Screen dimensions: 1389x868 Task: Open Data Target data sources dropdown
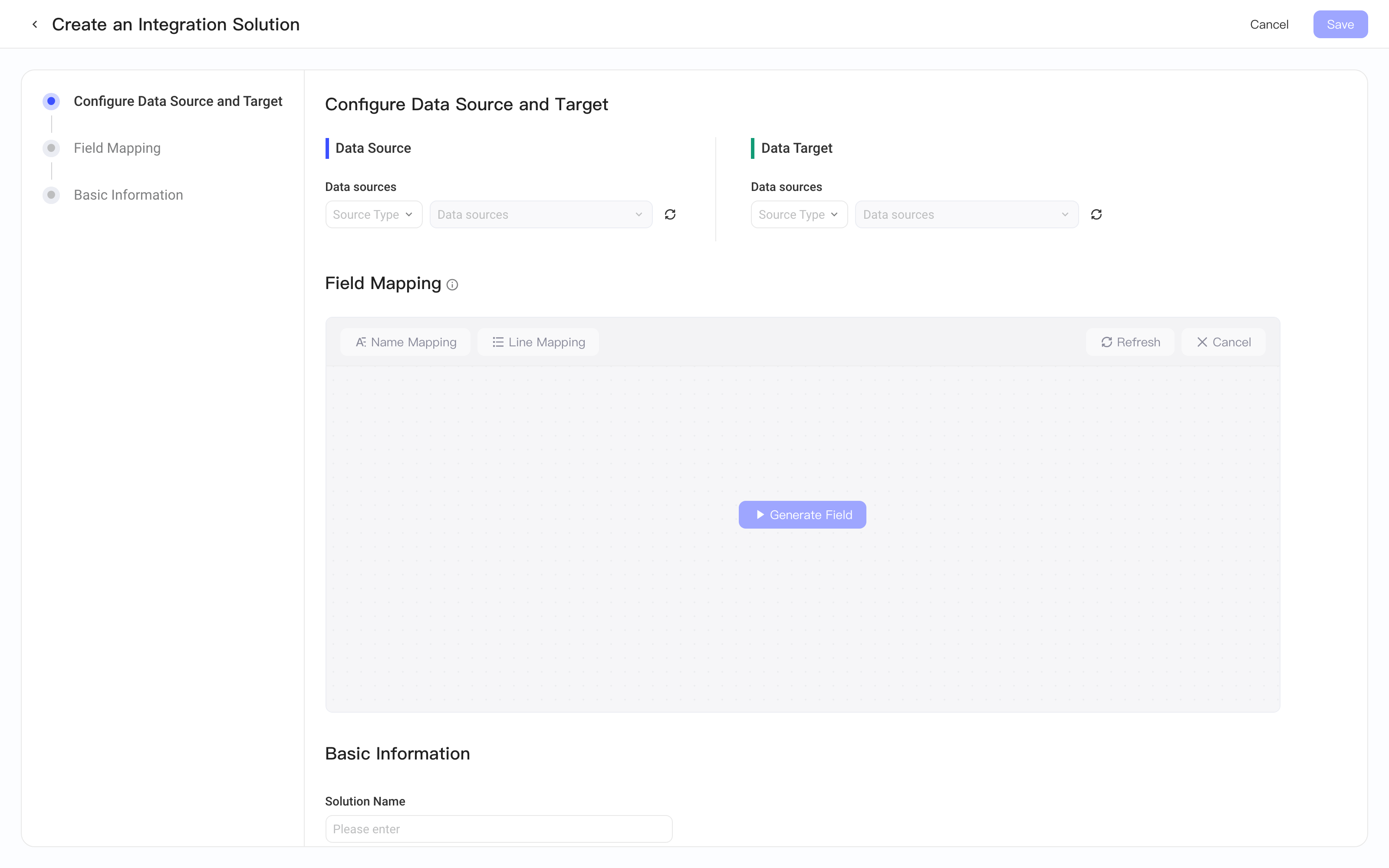967,215
